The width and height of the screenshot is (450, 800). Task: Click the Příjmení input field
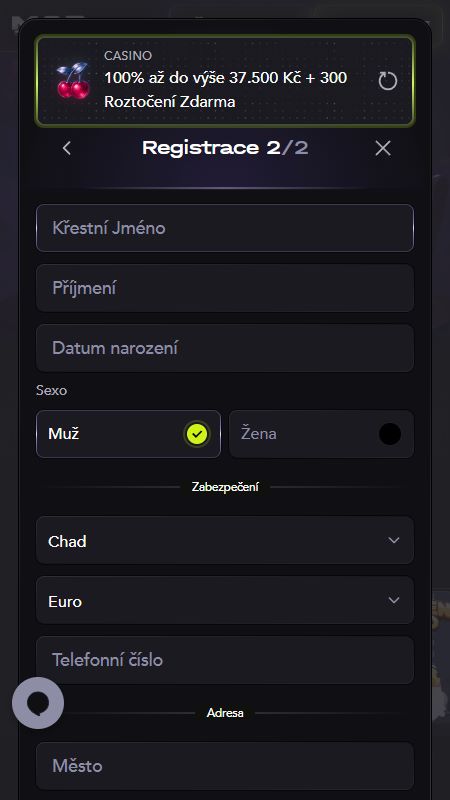point(225,288)
